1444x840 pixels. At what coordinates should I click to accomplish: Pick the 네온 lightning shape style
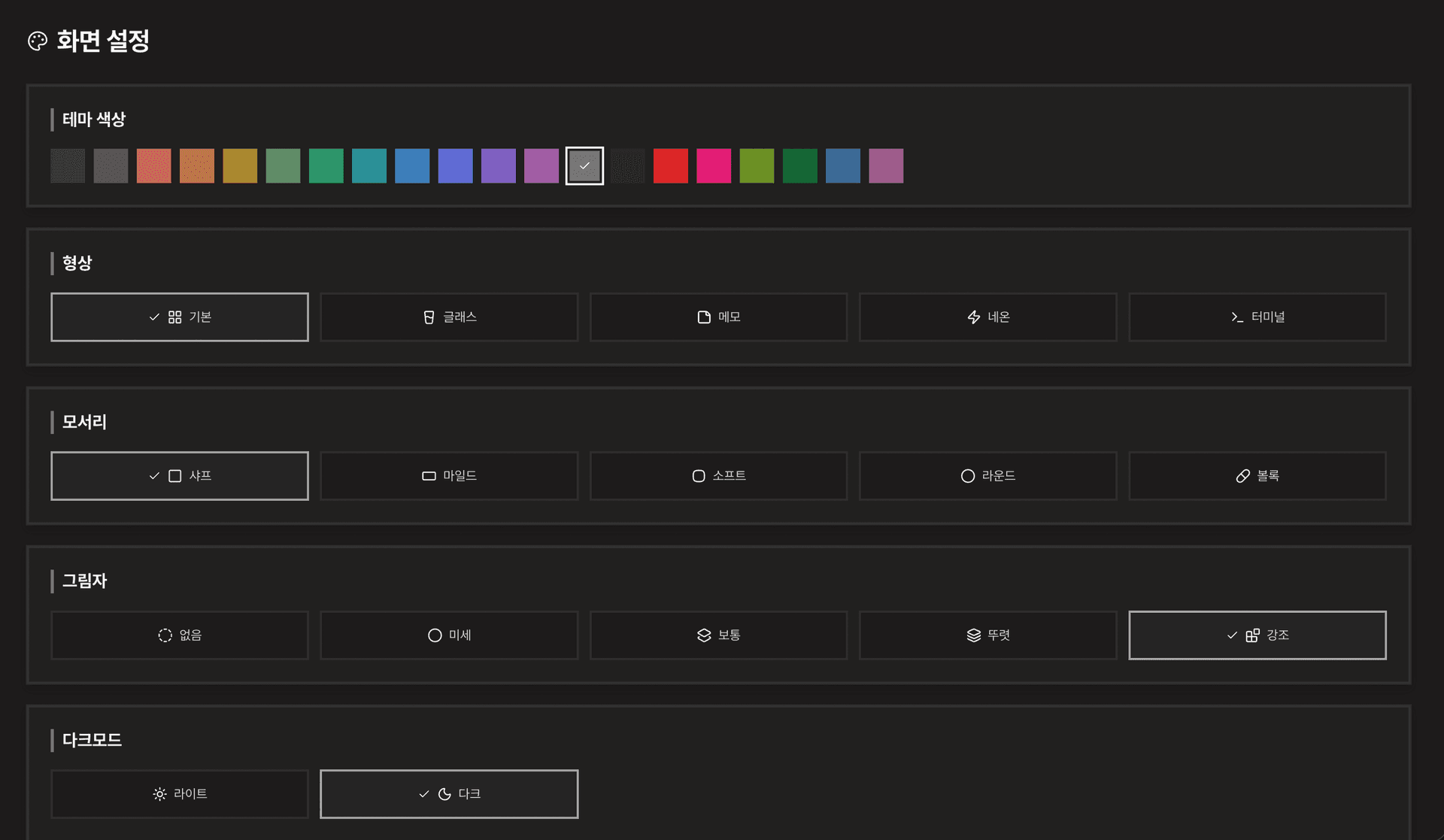pyautogui.click(x=987, y=317)
